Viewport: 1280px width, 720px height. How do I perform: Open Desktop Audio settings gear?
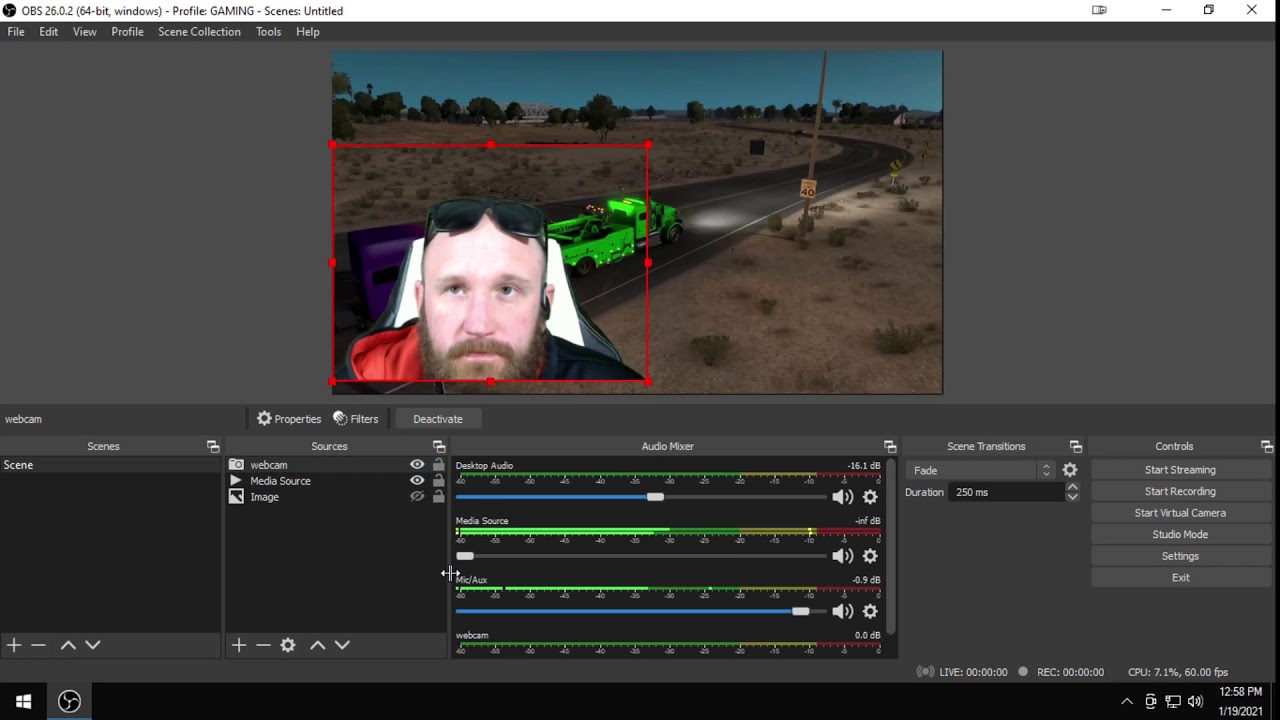point(870,497)
